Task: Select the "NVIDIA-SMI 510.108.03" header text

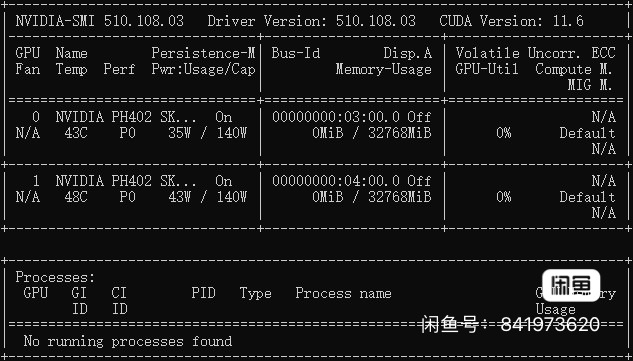Action: pyautogui.click(x=100, y=21)
